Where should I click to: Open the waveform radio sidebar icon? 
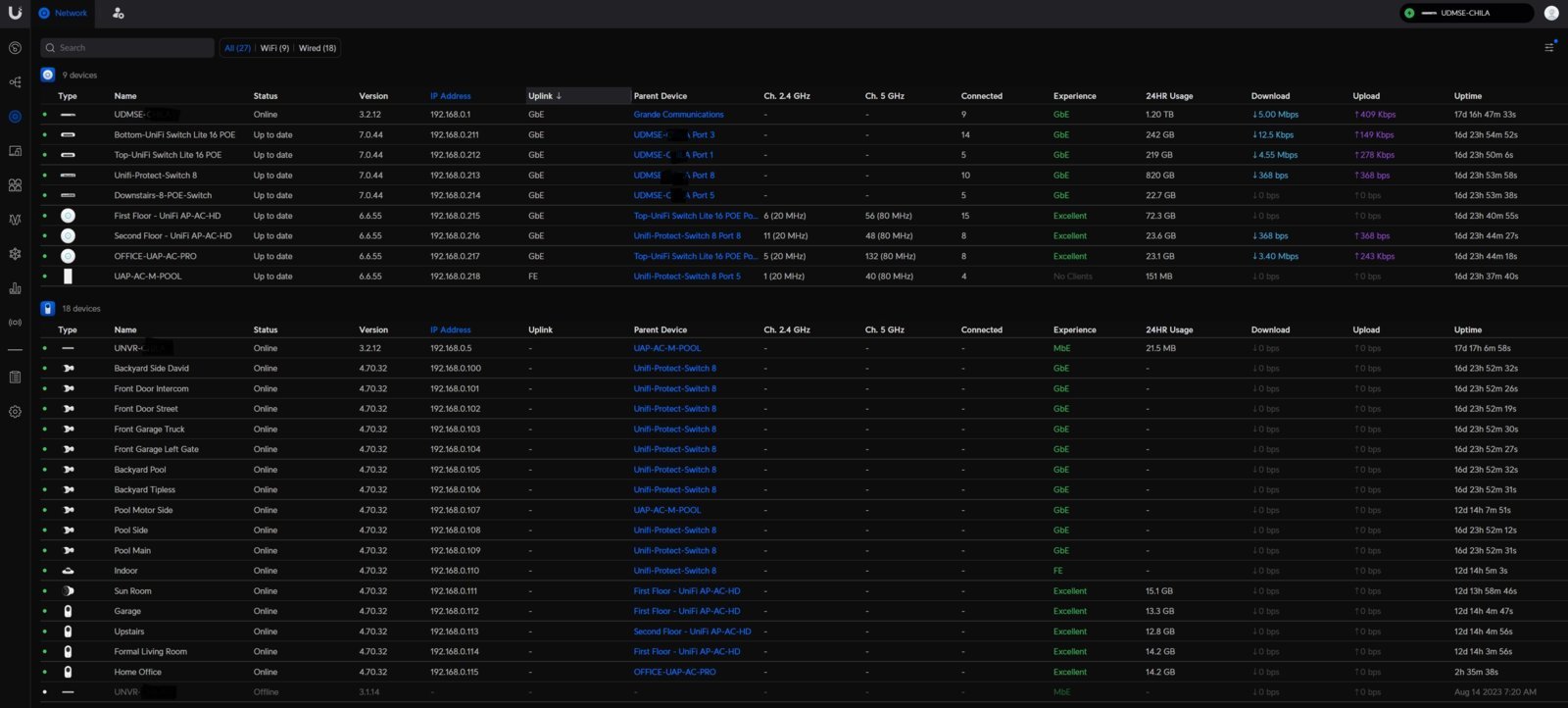[15, 220]
